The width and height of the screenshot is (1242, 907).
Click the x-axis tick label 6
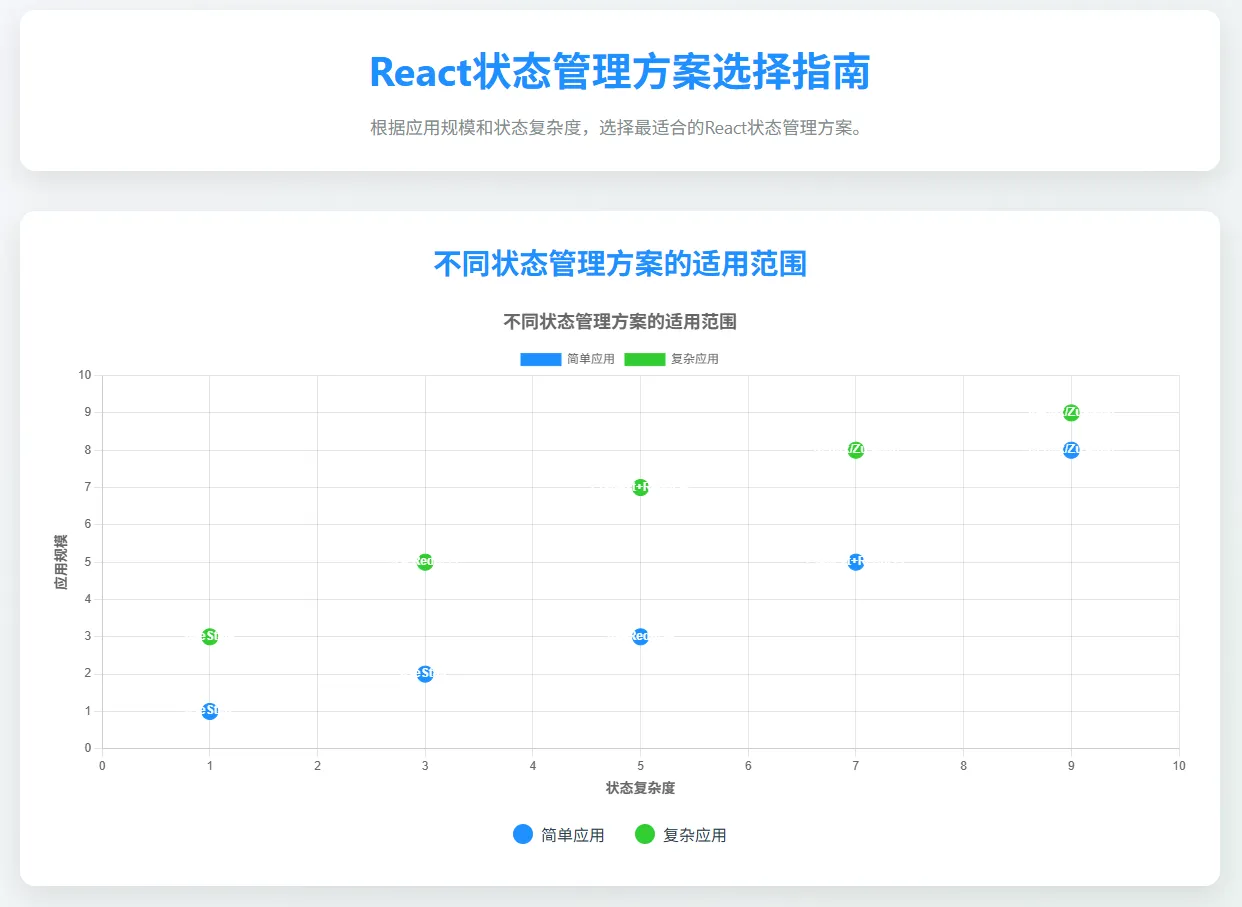tap(748, 766)
